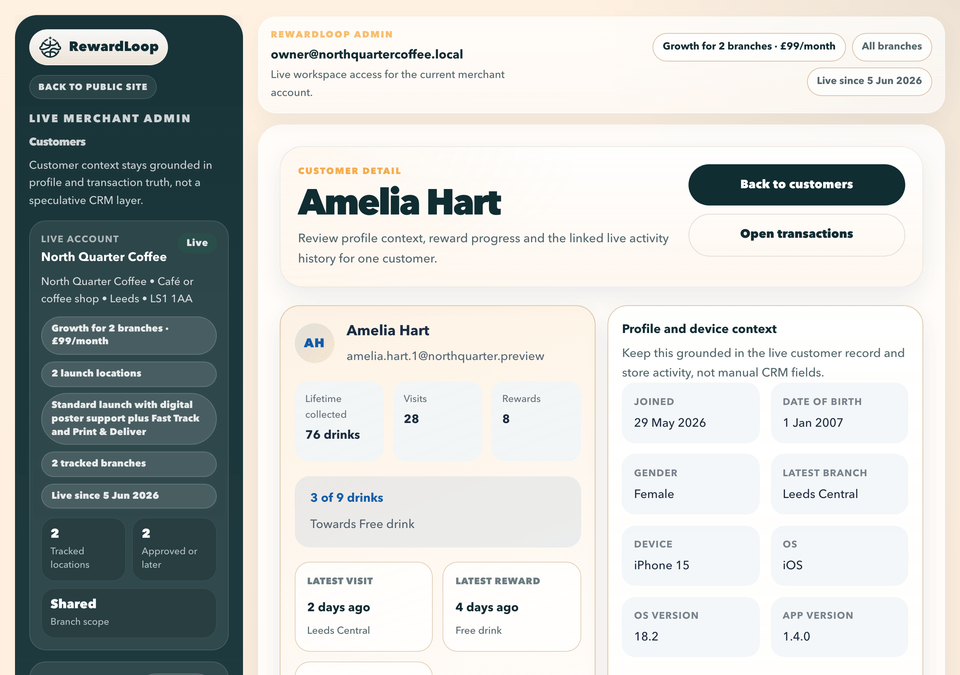960x675 pixels.
Task: Click the Latest visit card
Action: [364, 606]
